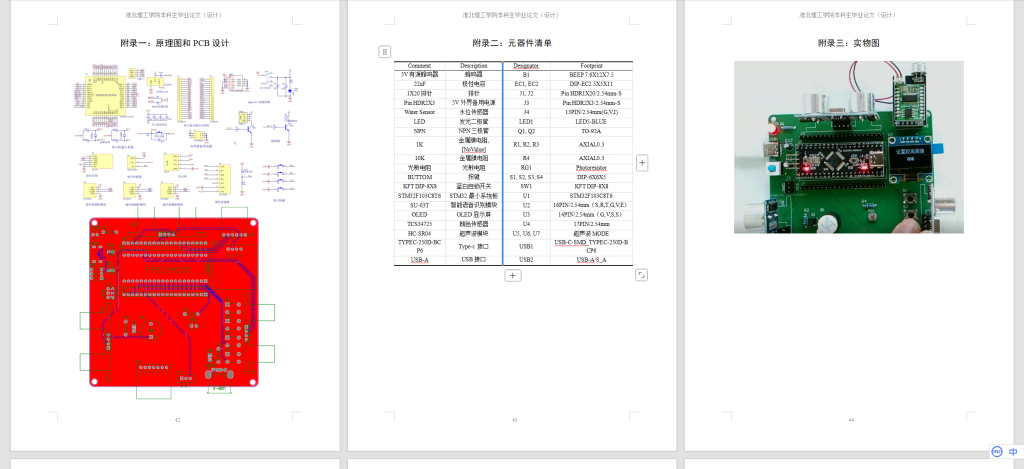Click the DIP-EC2.5X5X11 footprint cell
Screen dimensions: 1024x469
(x=591, y=84)
